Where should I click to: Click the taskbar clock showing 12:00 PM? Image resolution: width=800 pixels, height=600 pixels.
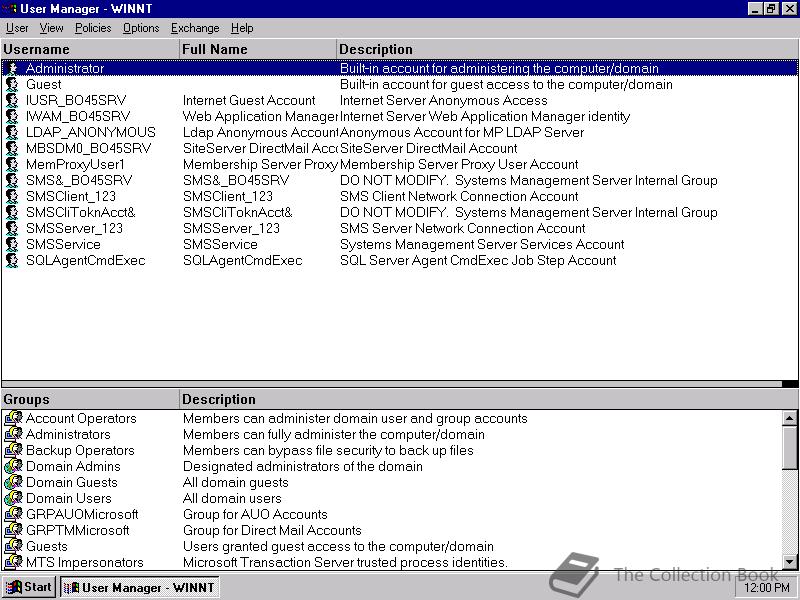pos(767,588)
